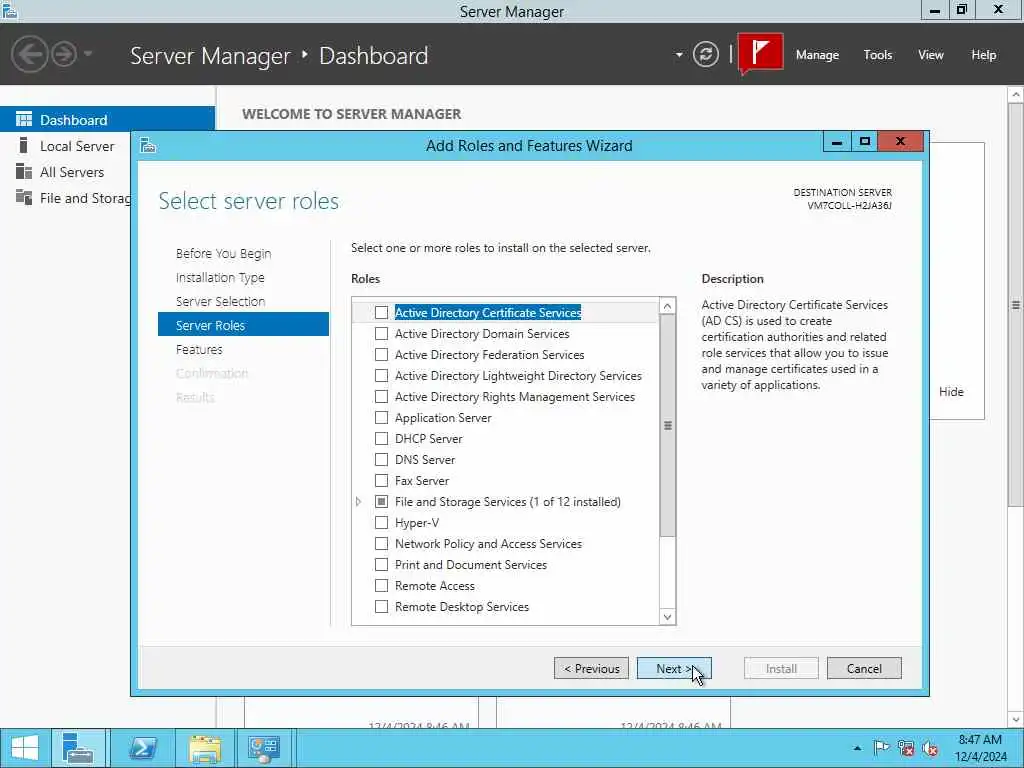Click Server Manager main window scrollbar
The height and width of the screenshot is (768, 1024).
tap(1016, 304)
